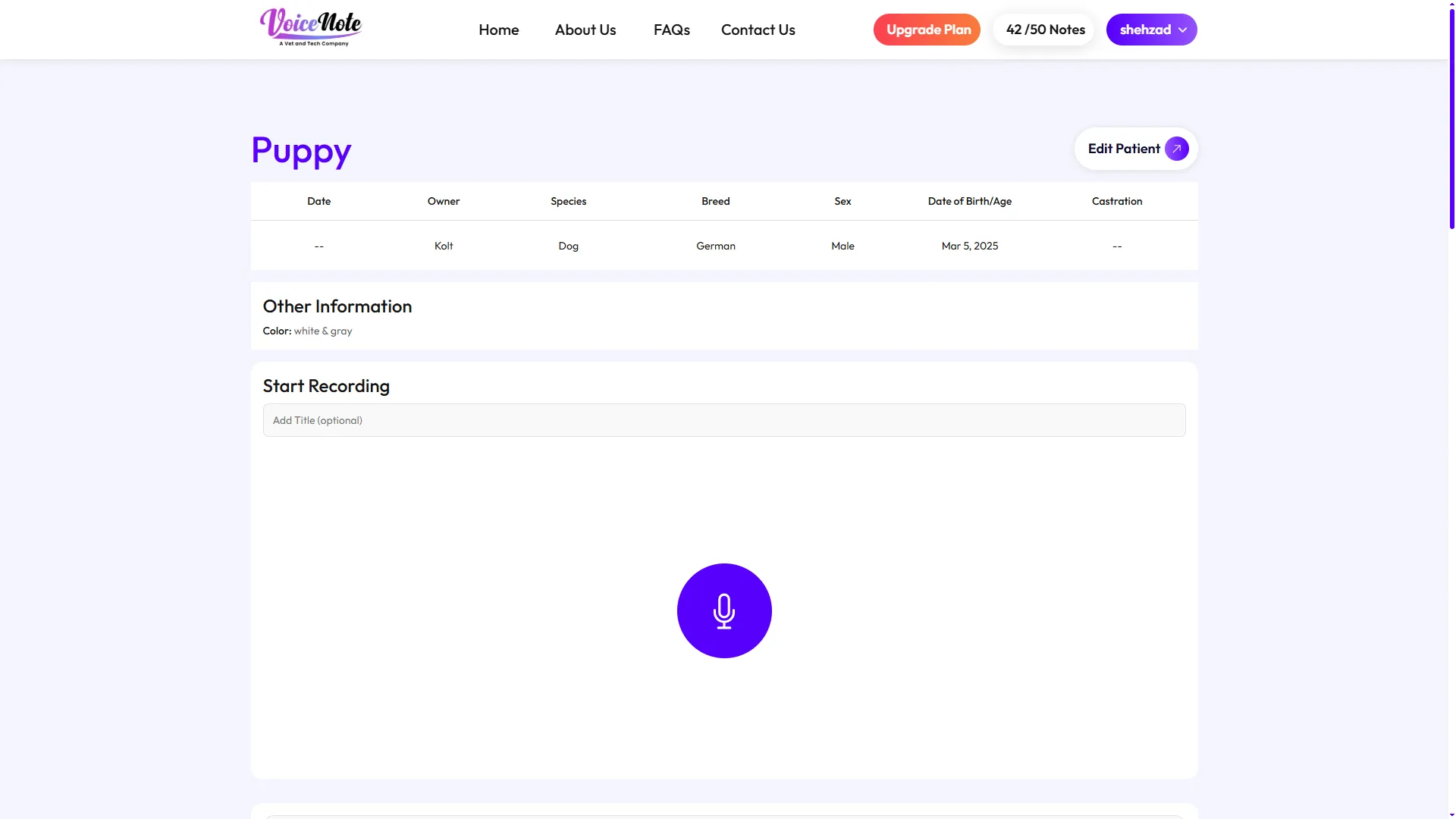This screenshot has height=819, width=1456.
Task: Click the 42/50 Notes counter
Action: pos(1045,30)
